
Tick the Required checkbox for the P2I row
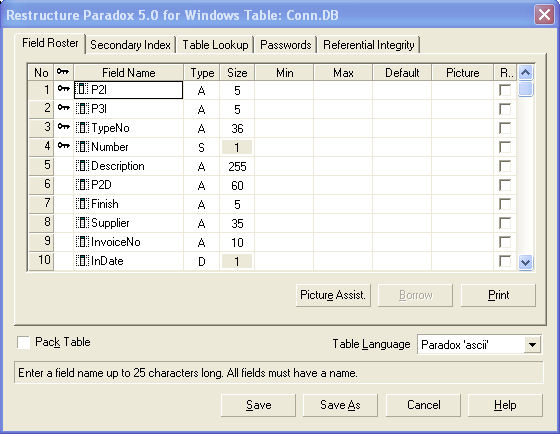[505, 90]
